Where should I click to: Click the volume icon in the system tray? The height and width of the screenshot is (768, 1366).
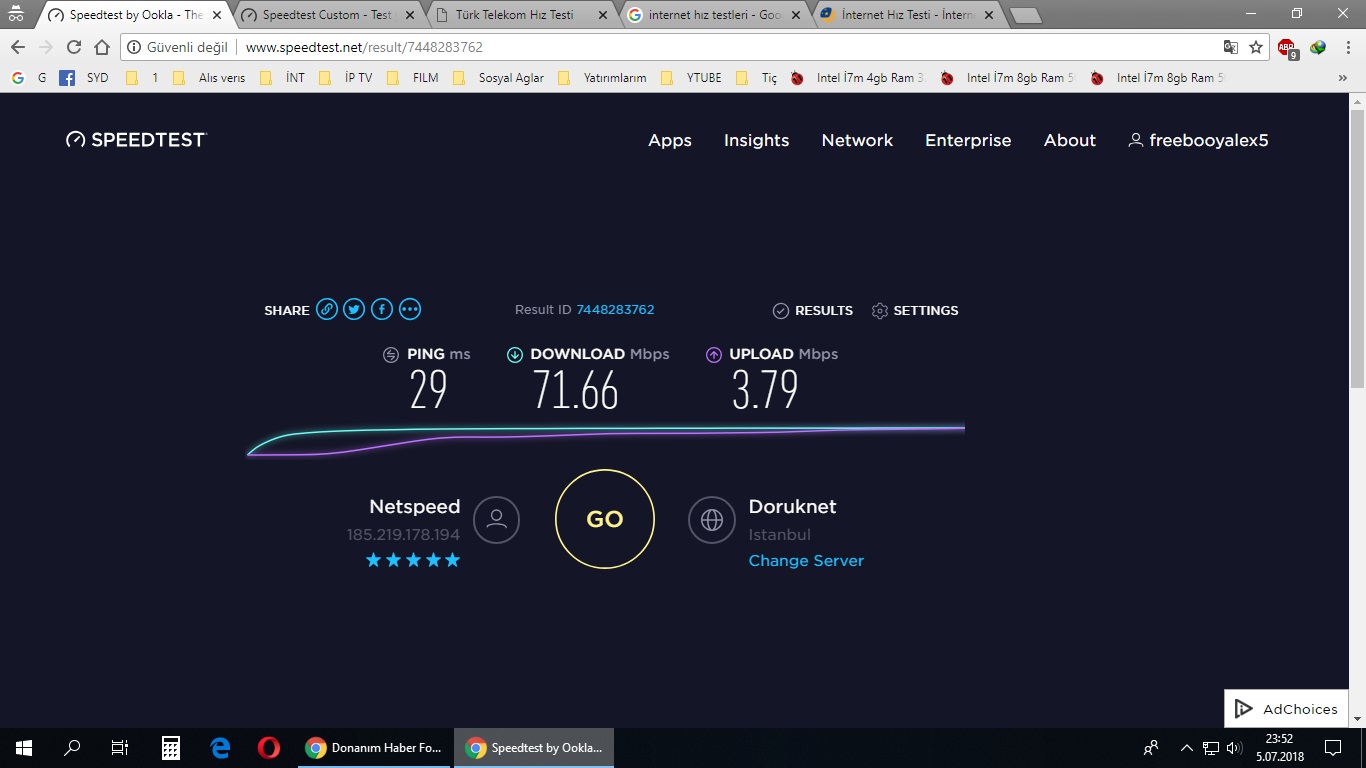click(1234, 747)
